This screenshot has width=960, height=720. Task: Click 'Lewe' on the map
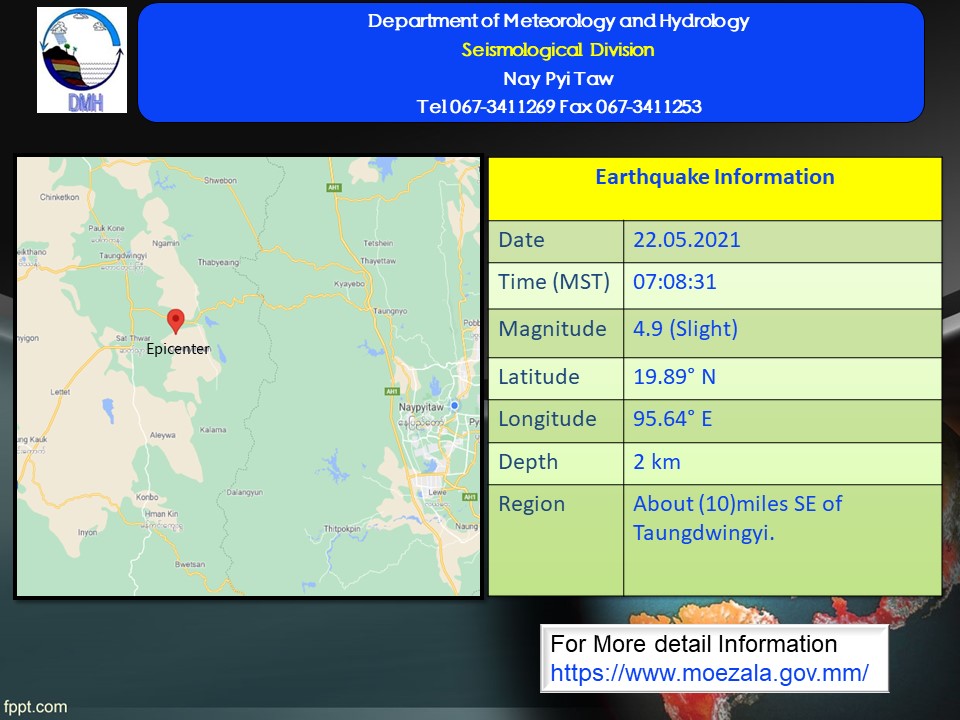point(437,492)
